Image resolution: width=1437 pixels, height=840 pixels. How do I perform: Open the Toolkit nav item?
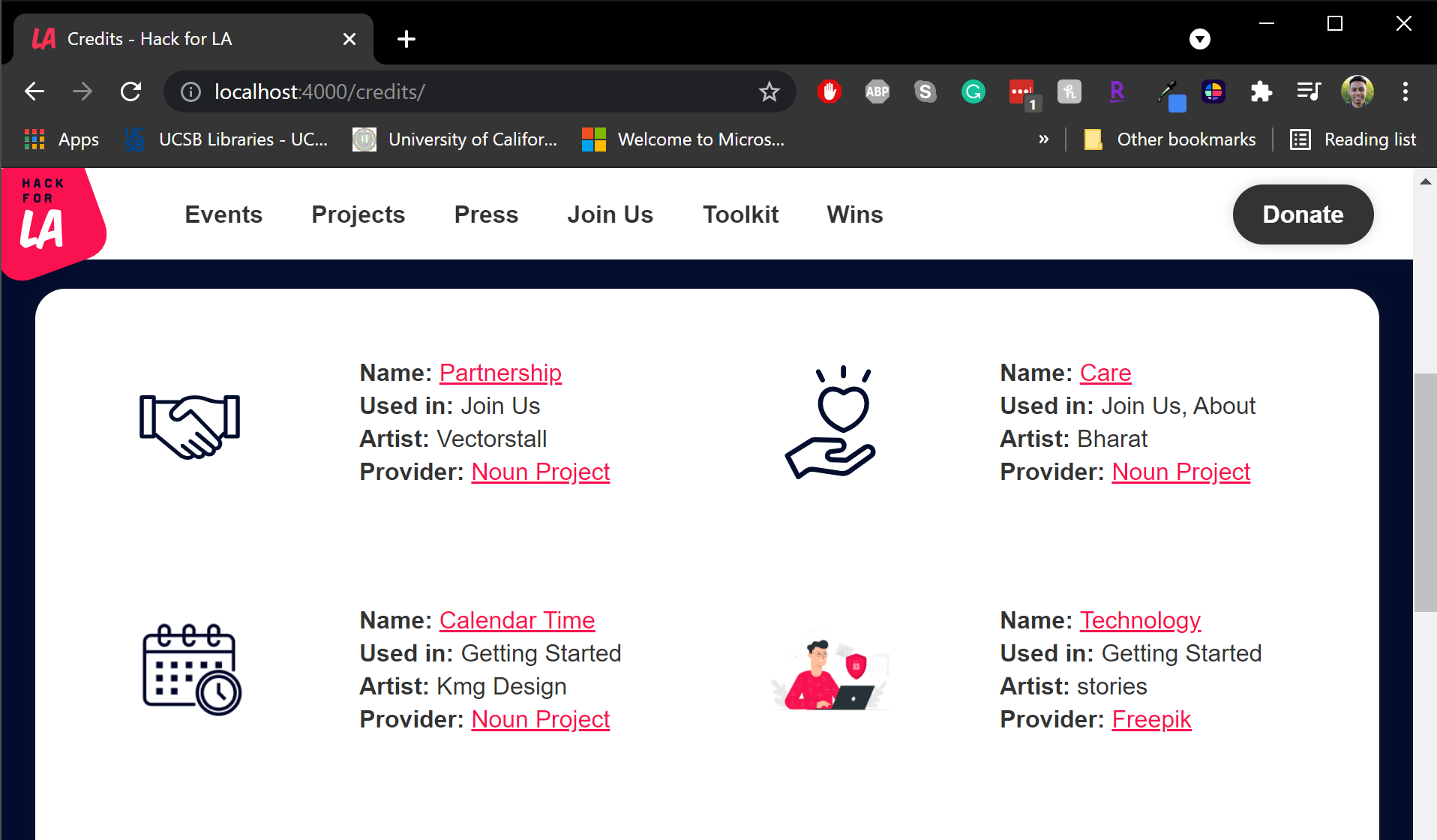(741, 214)
